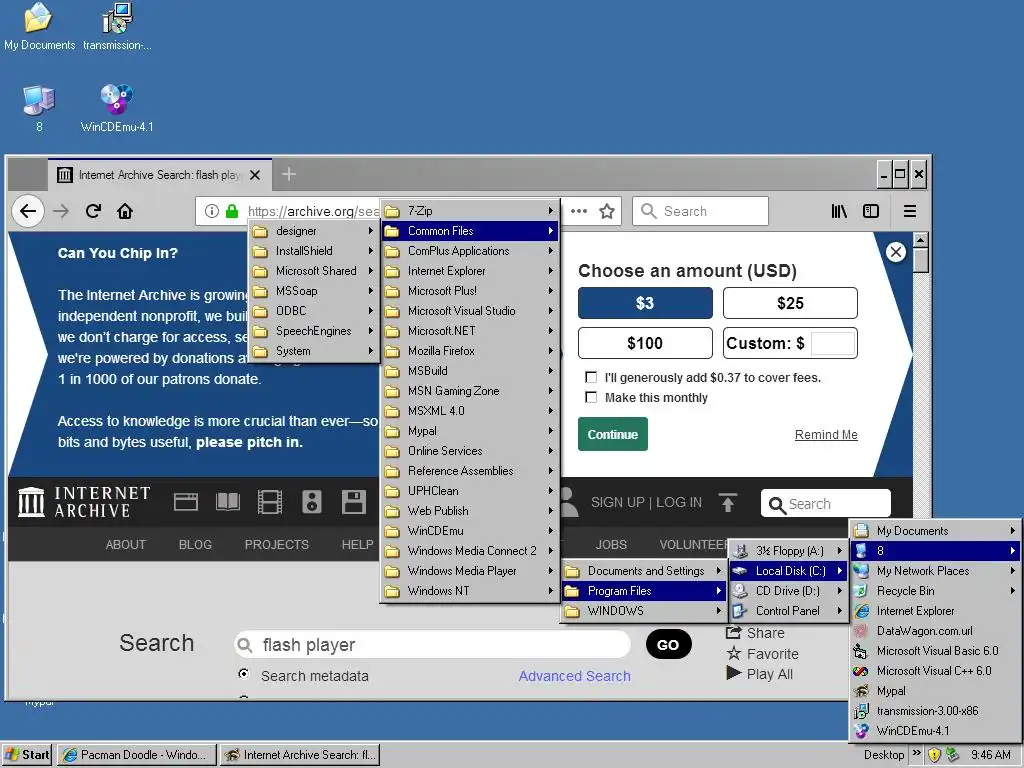Click the green Continue button
The image size is (1024, 768).
click(x=613, y=434)
